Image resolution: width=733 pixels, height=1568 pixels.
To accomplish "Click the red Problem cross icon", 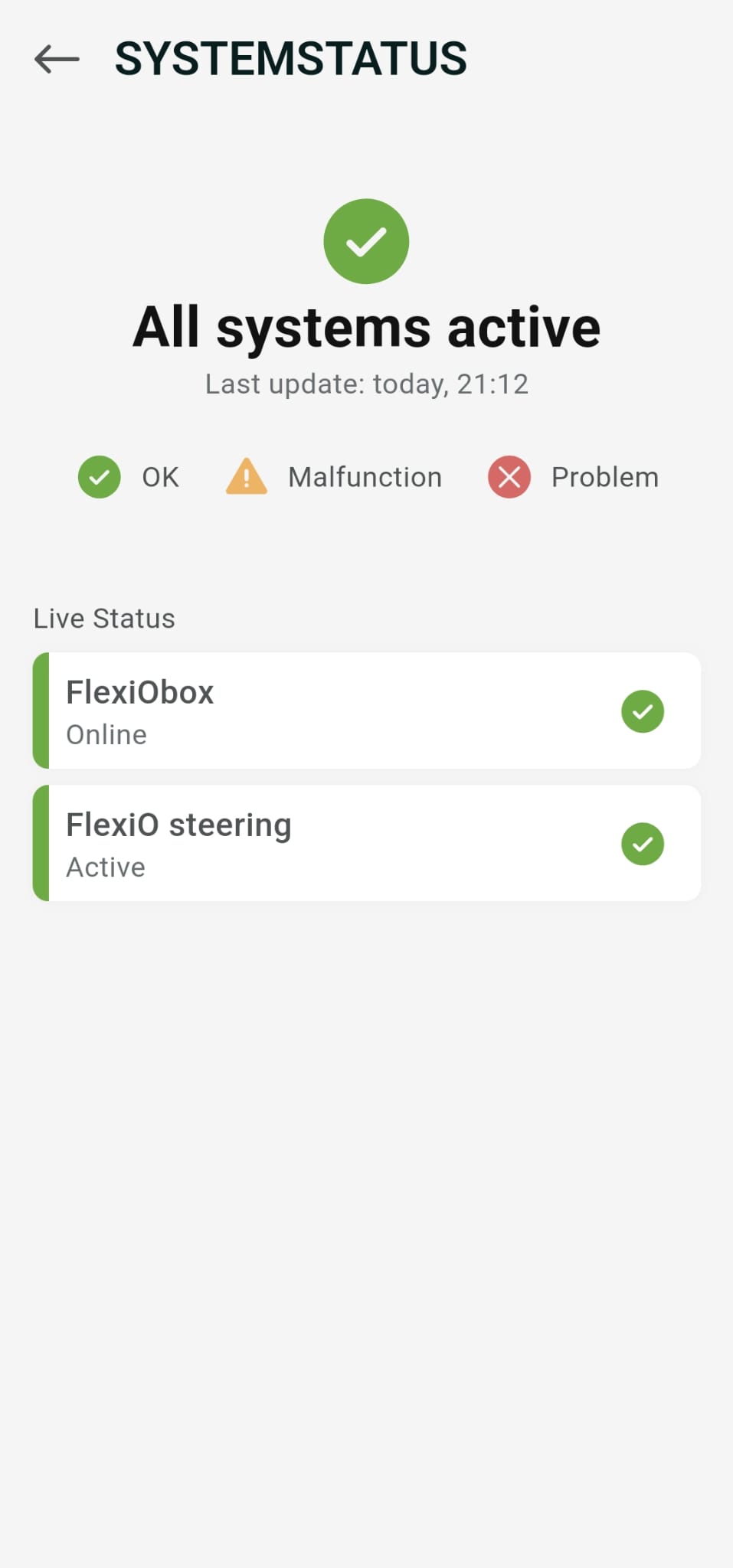I will (509, 476).
